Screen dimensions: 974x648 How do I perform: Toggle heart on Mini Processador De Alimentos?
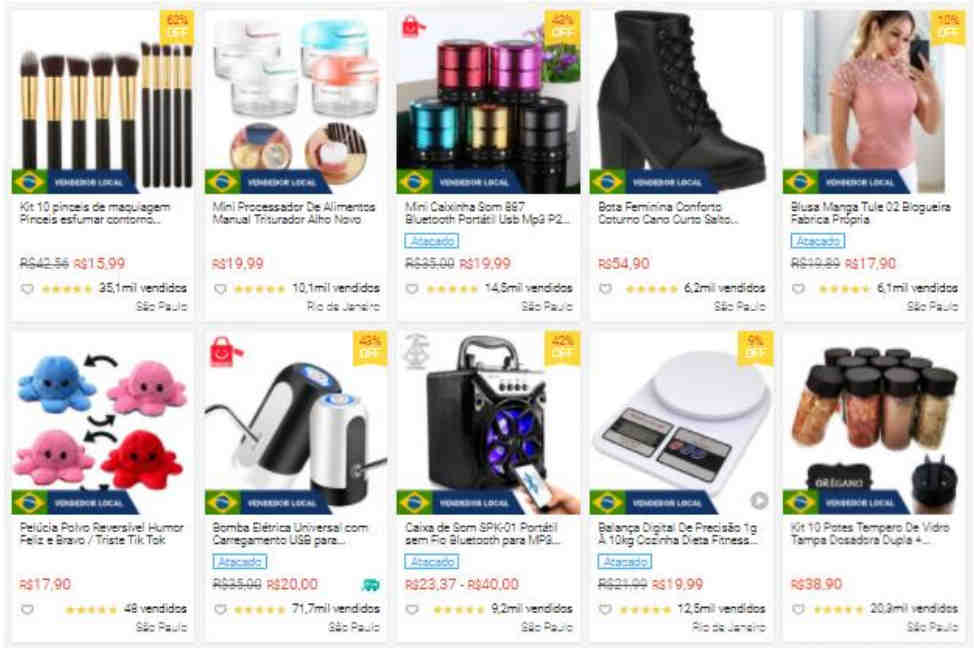(x=220, y=289)
